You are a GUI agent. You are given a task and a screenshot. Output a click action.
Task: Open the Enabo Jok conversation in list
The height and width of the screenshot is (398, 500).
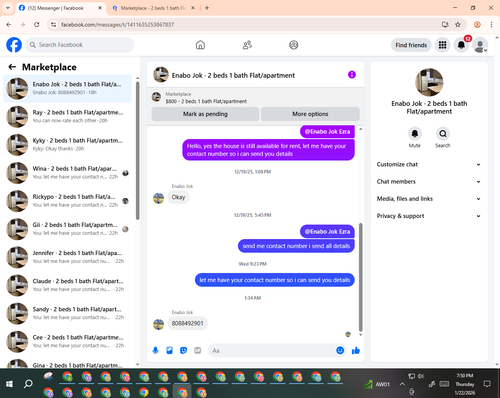pyautogui.click(x=67, y=88)
